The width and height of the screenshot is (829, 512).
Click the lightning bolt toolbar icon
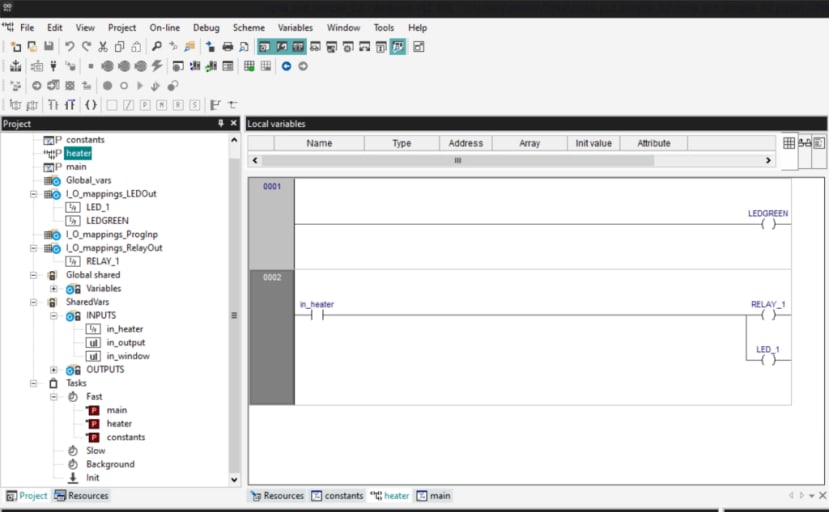pos(157,66)
